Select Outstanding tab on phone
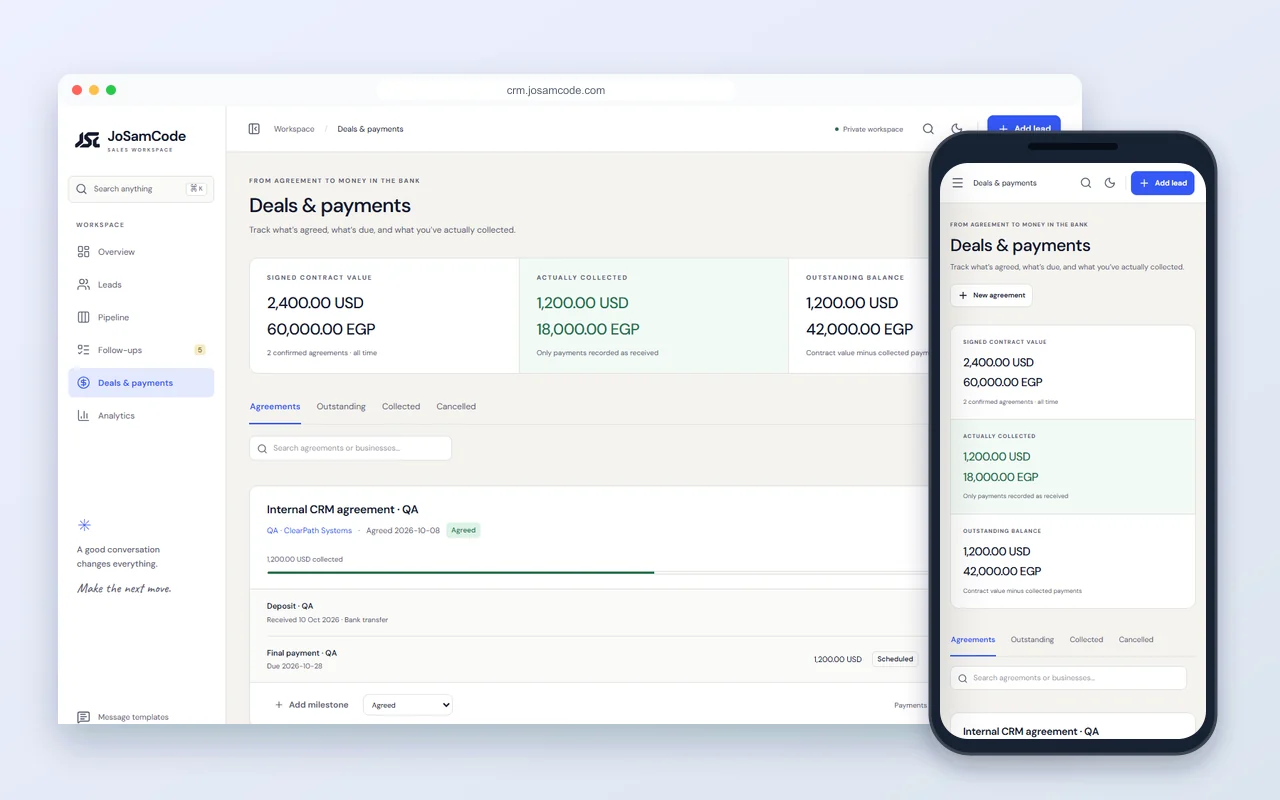 [1032, 640]
